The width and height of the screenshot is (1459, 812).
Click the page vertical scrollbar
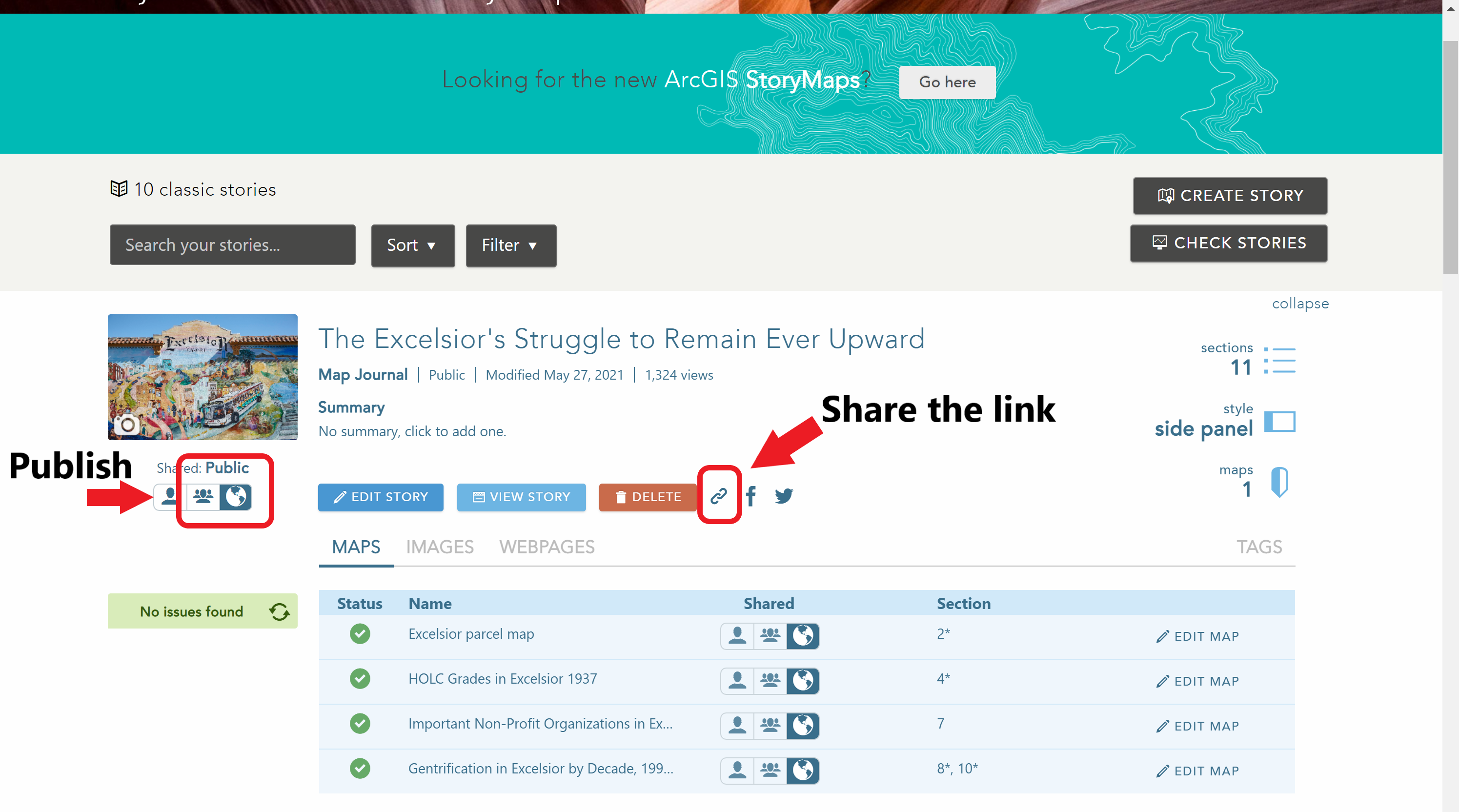1450,158
